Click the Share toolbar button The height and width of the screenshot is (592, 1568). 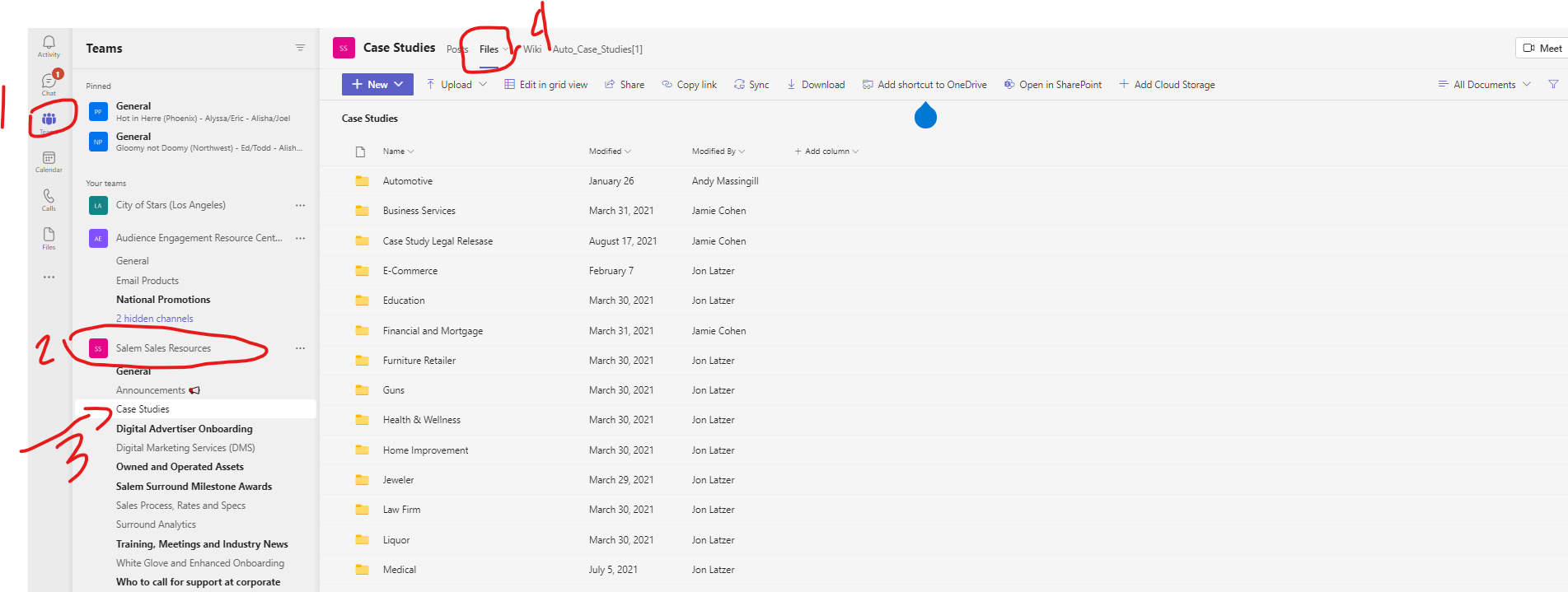coord(625,84)
